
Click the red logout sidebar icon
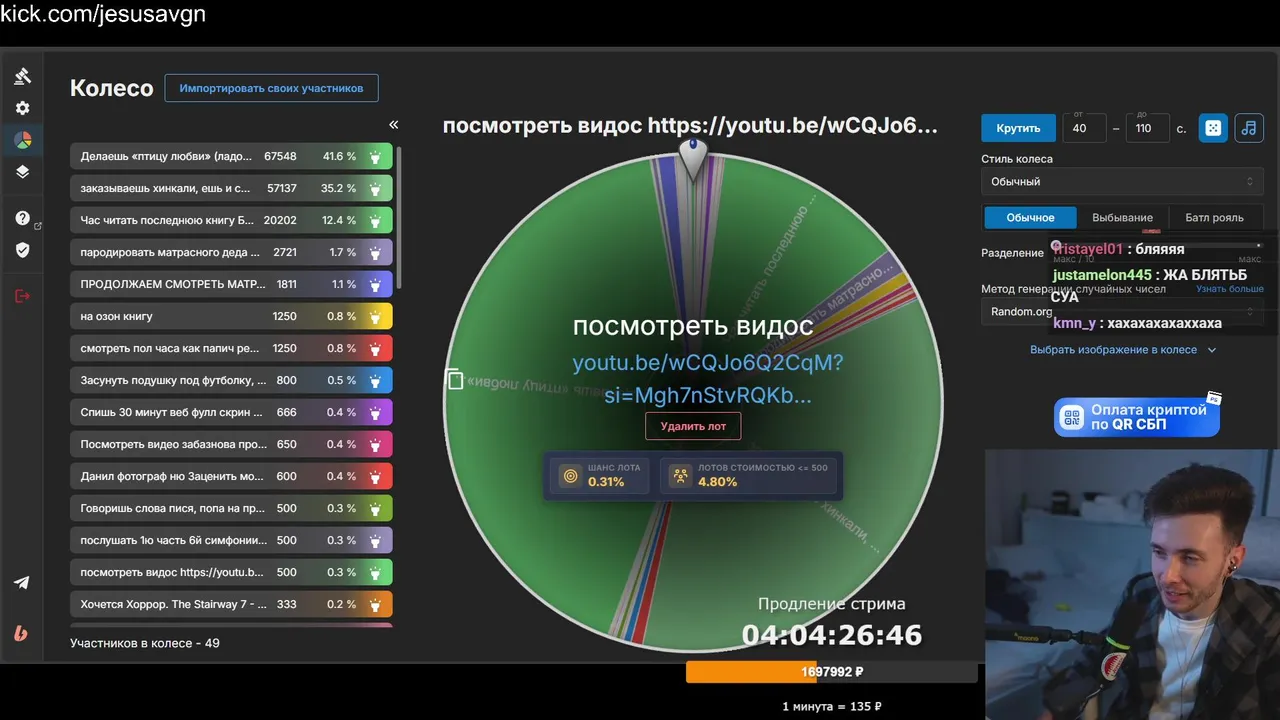tap(22, 295)
